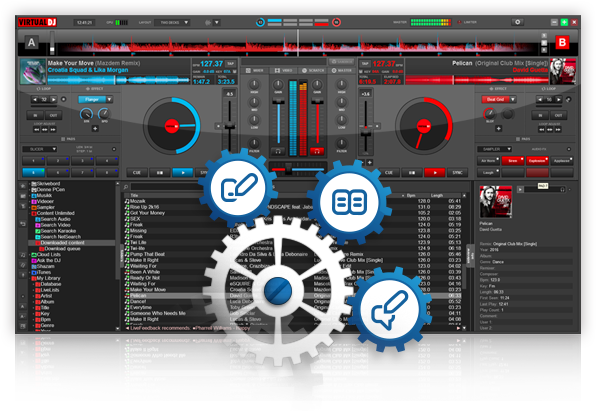Click deck A pause/stutter button
This screenshot has width=596, height=411.
pyautogui.click(x=160, y=173)
